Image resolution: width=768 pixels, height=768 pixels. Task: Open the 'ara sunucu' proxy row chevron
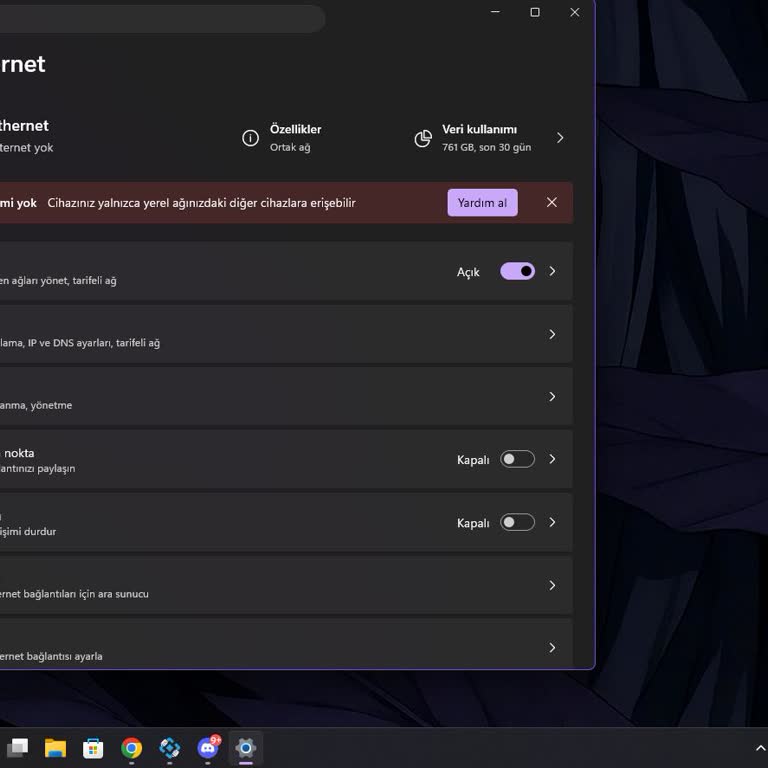(552, 585)
